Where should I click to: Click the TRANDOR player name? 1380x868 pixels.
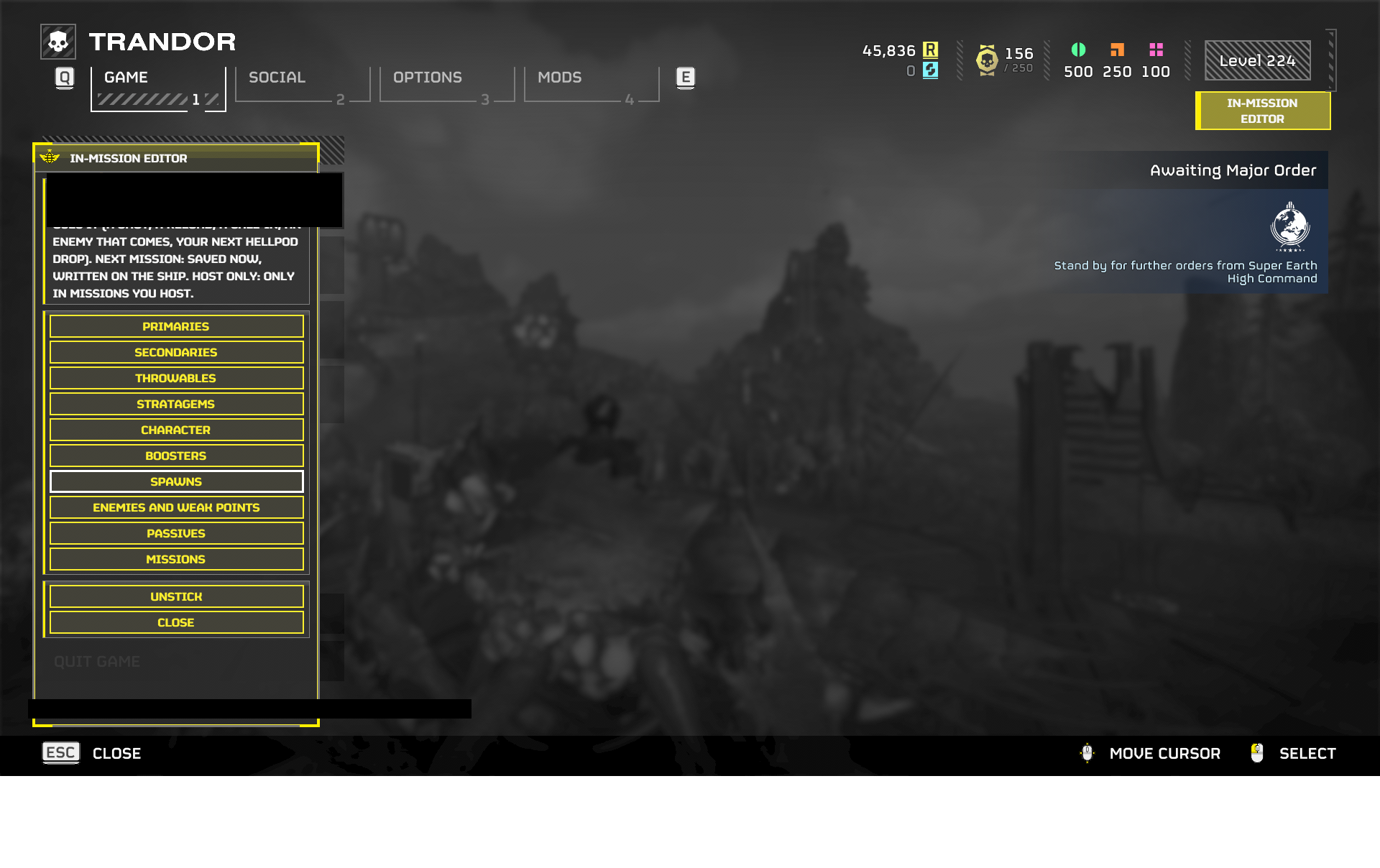coord(162,42)
